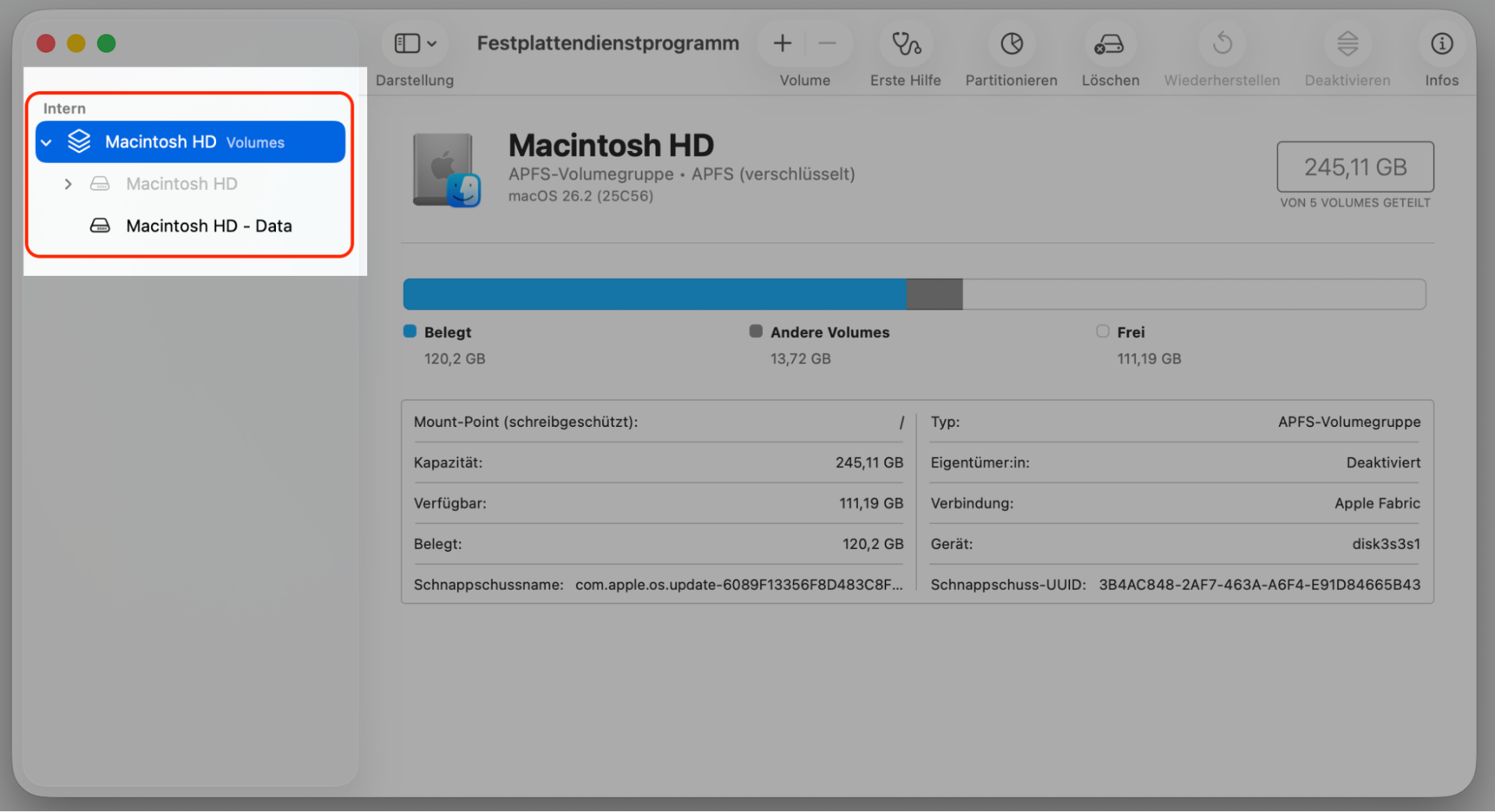
Task: Click the yellow minimize window button
Action: tap(76, 43)
